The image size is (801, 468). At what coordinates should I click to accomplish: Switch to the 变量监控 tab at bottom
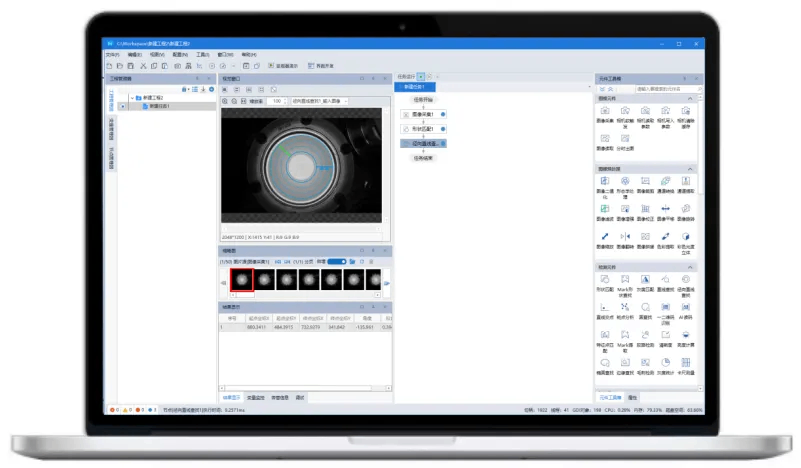254,397
